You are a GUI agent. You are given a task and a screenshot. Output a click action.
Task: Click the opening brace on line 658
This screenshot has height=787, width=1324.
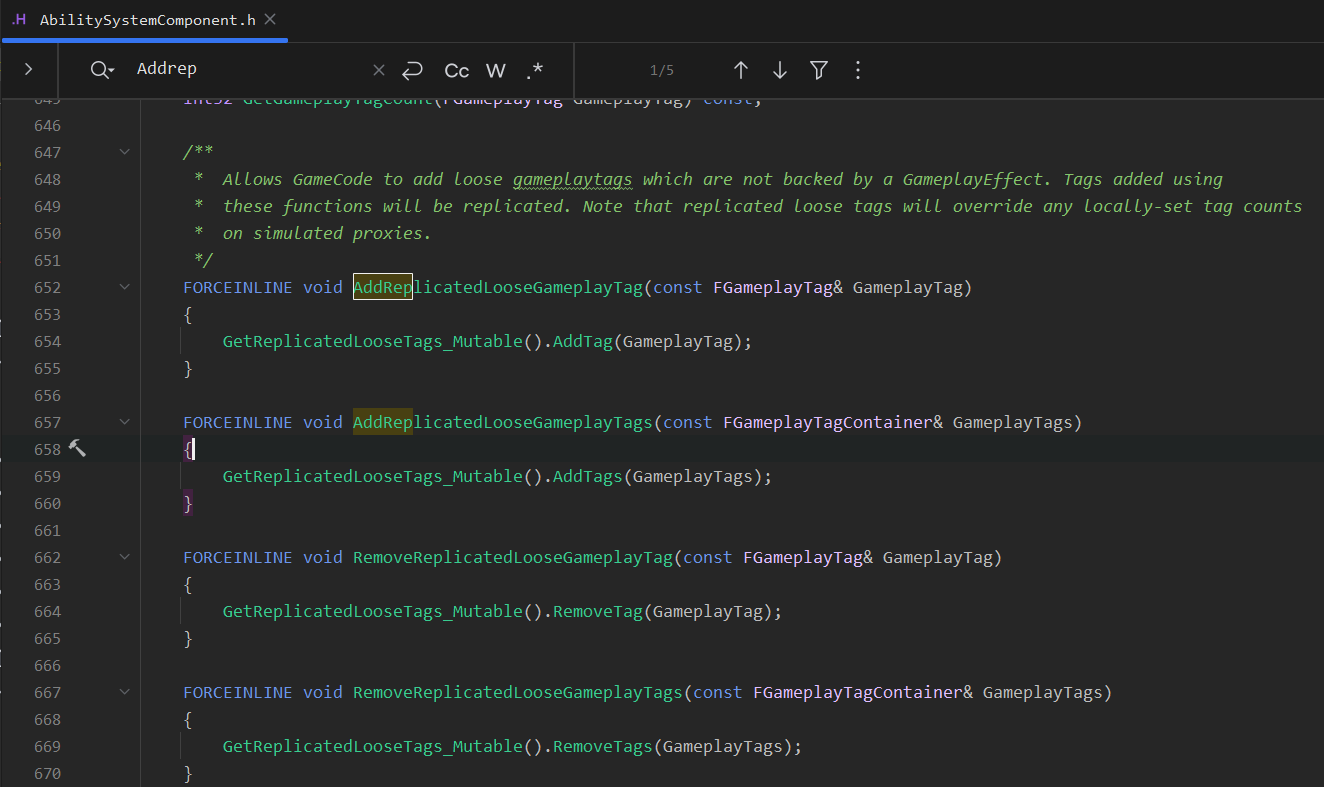pyautogui.click(x=187, y=449)
